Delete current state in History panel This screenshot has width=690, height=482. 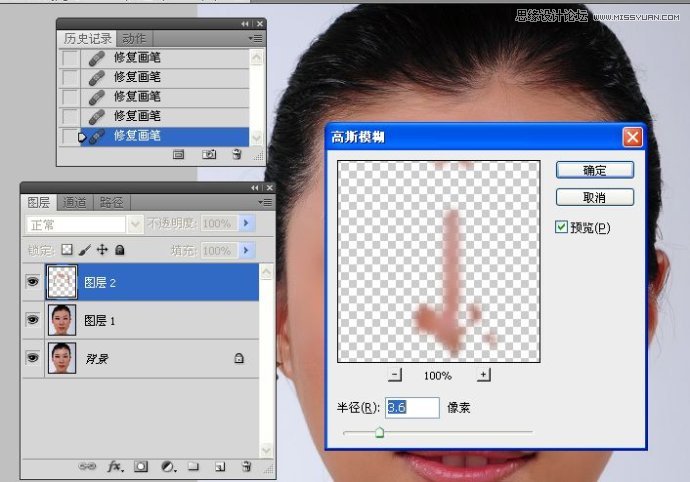coord(237,155)
